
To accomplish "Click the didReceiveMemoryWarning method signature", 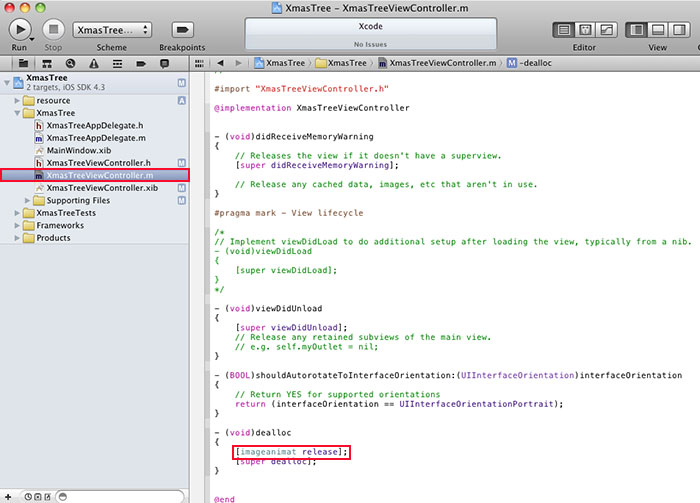I will click(294, 137).
